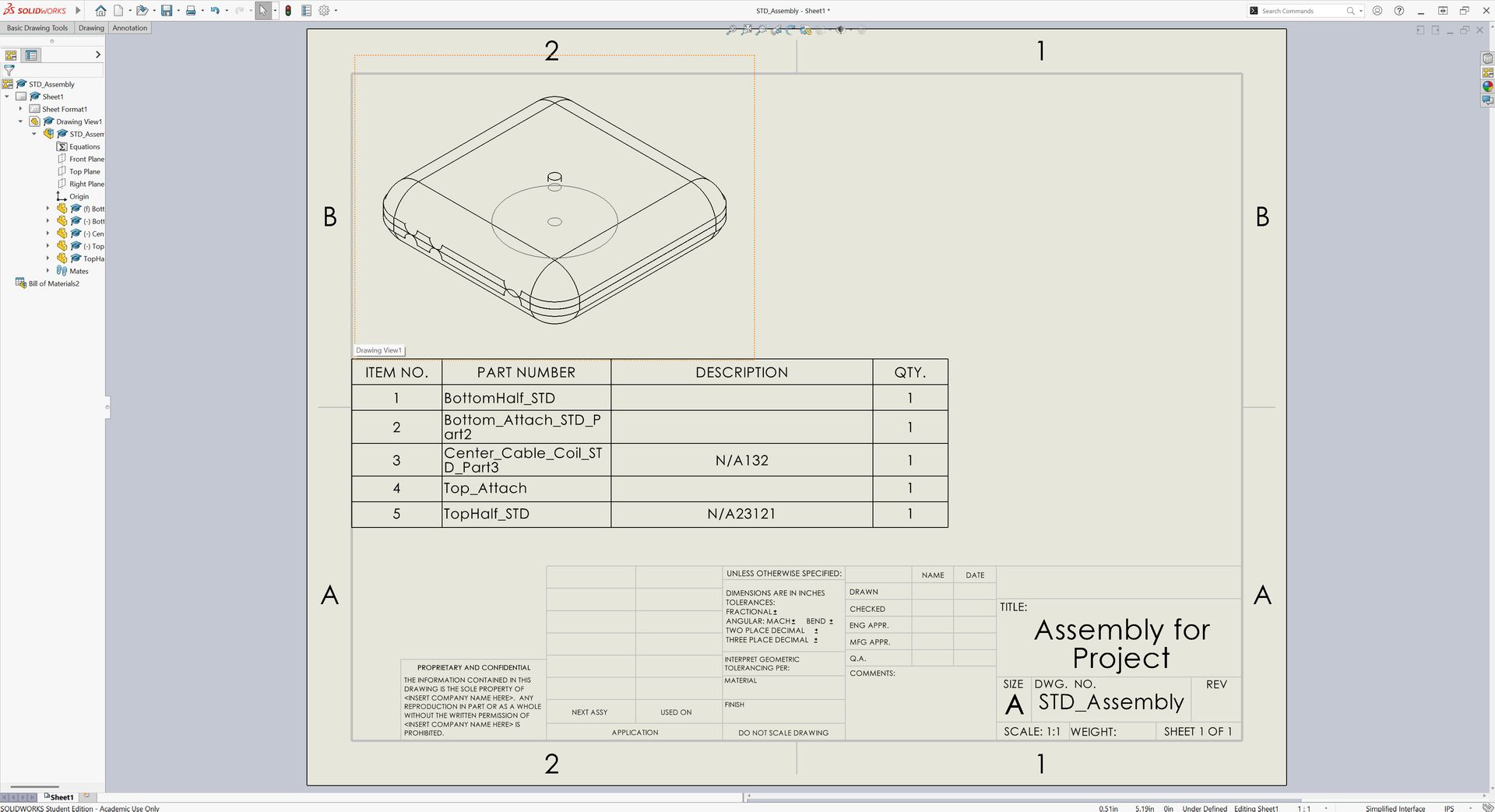This screenshot has width=1495, height=812.
Task: Select the Sheet1 tab at bottom
Action: tap(59, 797)
